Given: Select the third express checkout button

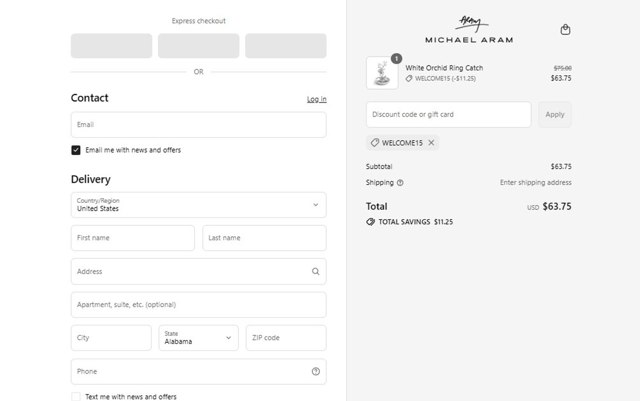Looking at the screenshot, I should 286,46.
